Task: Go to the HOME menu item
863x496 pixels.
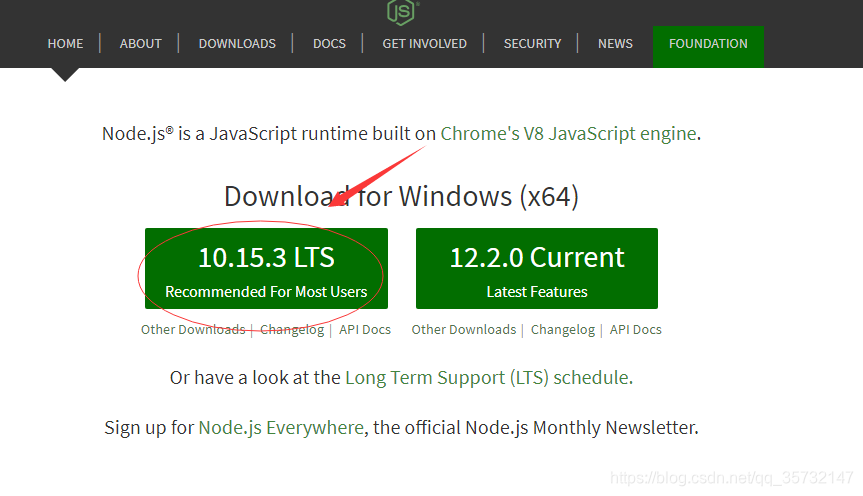Action: tap(65, 43)
